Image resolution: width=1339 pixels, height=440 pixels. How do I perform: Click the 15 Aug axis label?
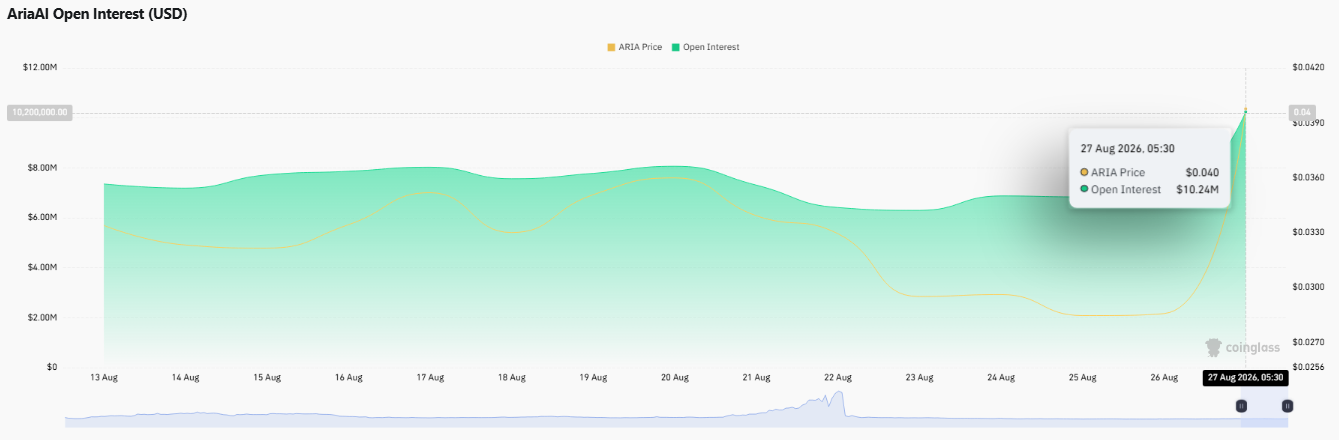coord(267,378)
